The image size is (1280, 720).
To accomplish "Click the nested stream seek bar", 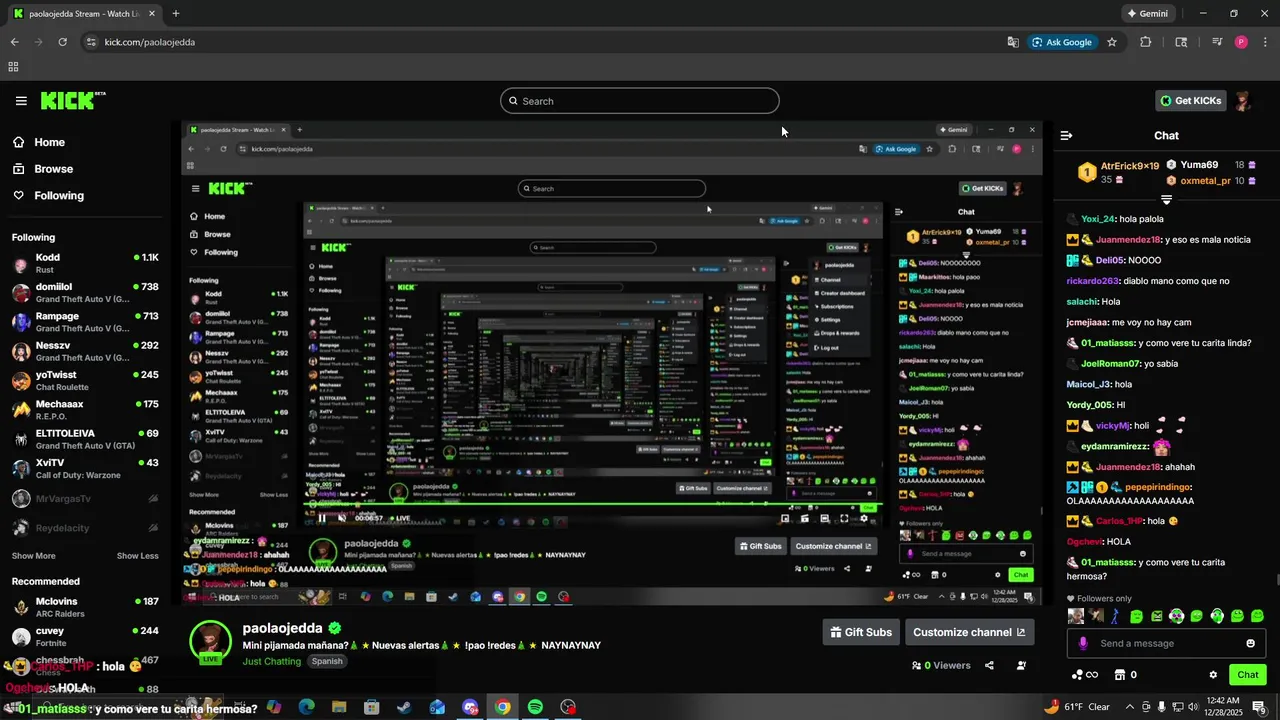I will pyautogui.click(x=592, y=506).
